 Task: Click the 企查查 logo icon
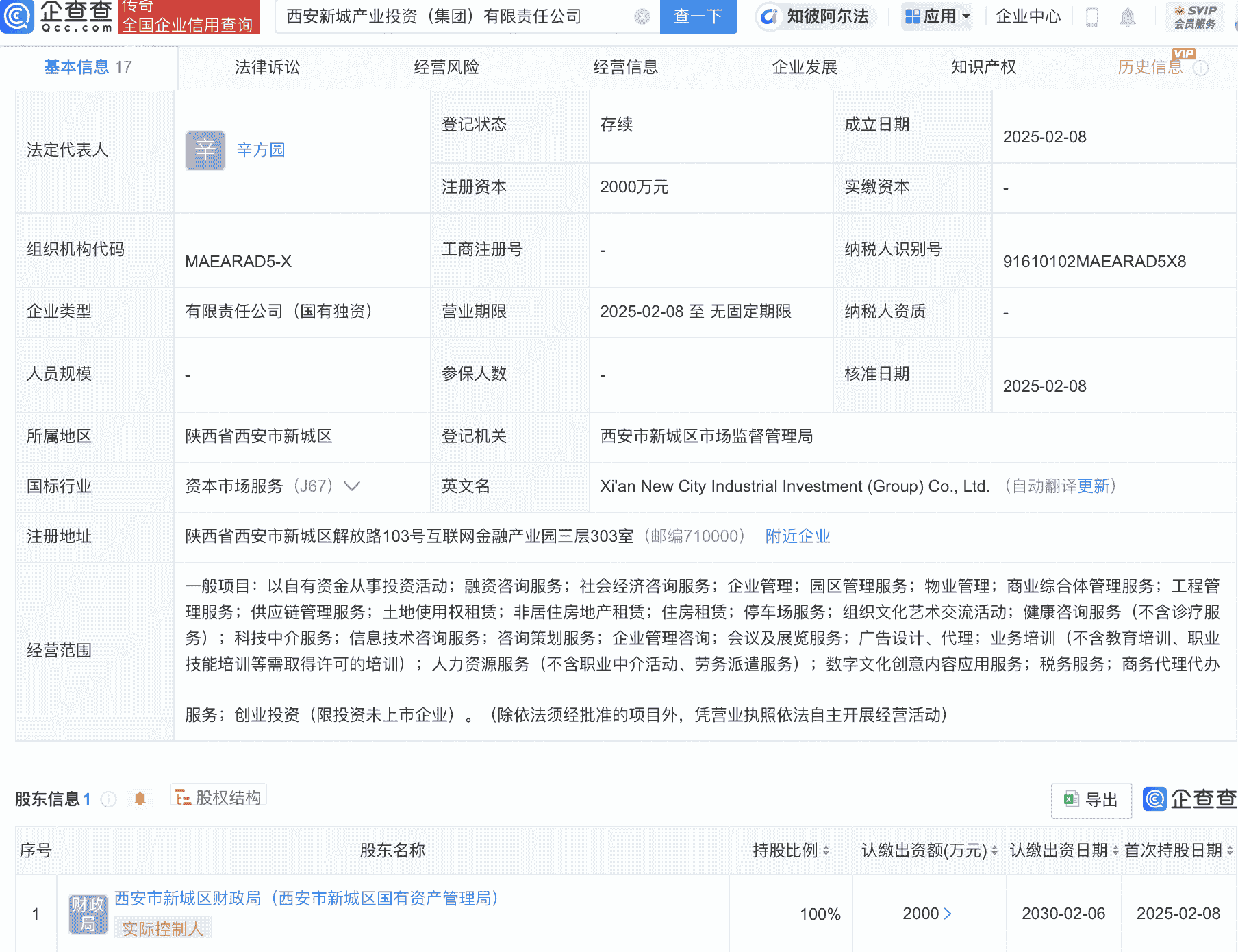point(18,17)
